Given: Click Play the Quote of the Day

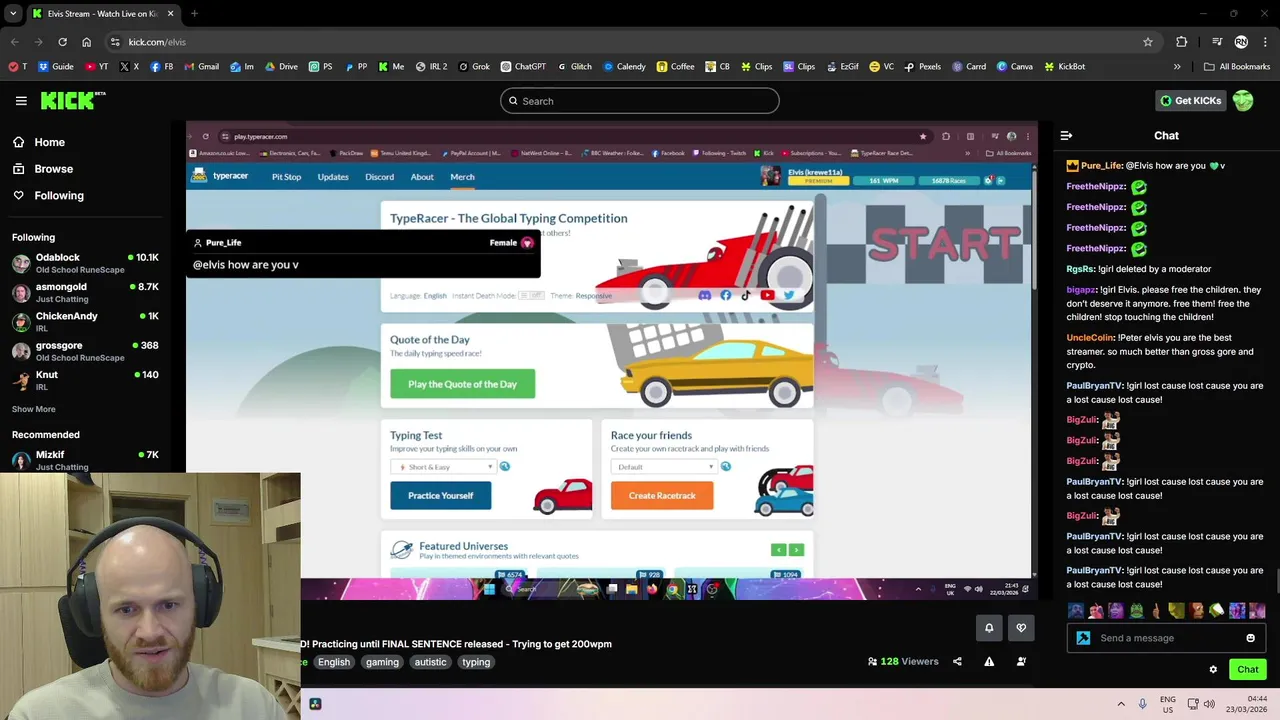Looking at the screenshot, I should coord(462,384).
